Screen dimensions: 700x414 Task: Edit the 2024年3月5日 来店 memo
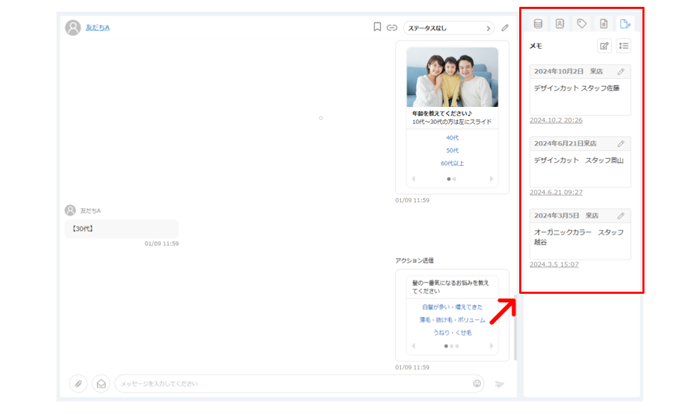[x=621, y=215]
